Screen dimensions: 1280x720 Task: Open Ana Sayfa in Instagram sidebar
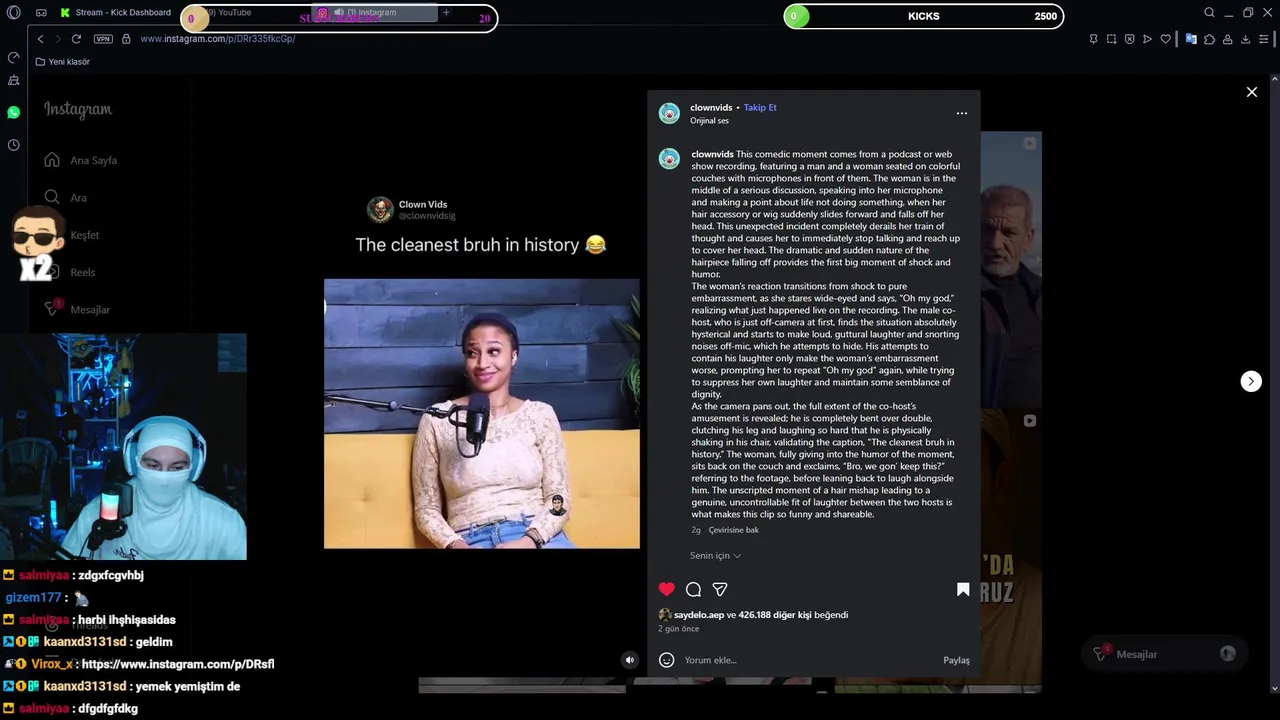coord(82,160)
